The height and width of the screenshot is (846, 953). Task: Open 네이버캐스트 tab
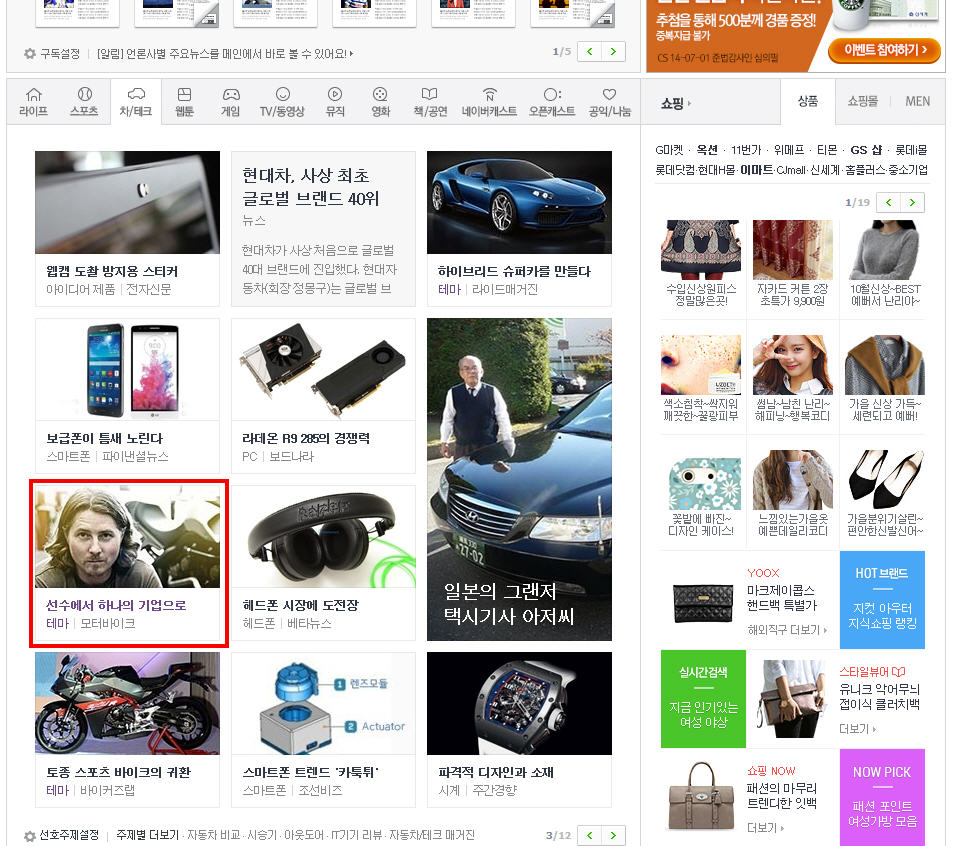pyautogui.click(x=489, y=102)
